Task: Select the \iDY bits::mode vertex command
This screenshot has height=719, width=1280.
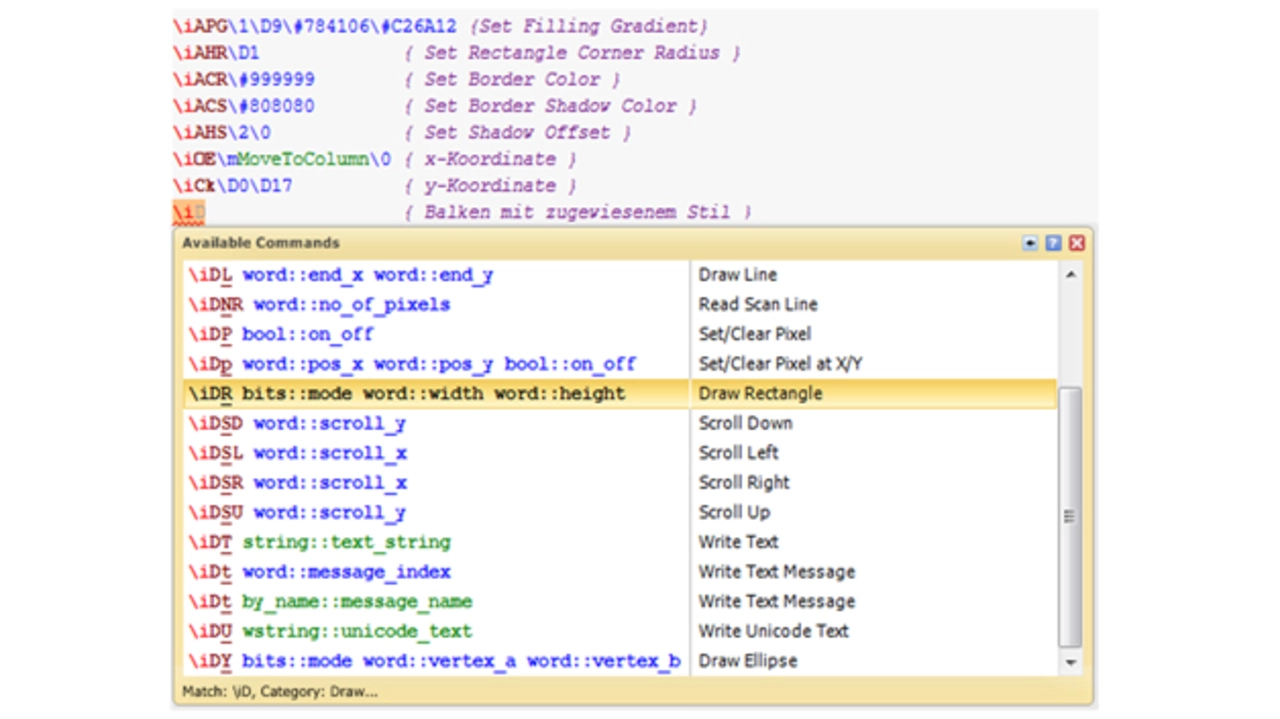Action: (x=434, y=661)
